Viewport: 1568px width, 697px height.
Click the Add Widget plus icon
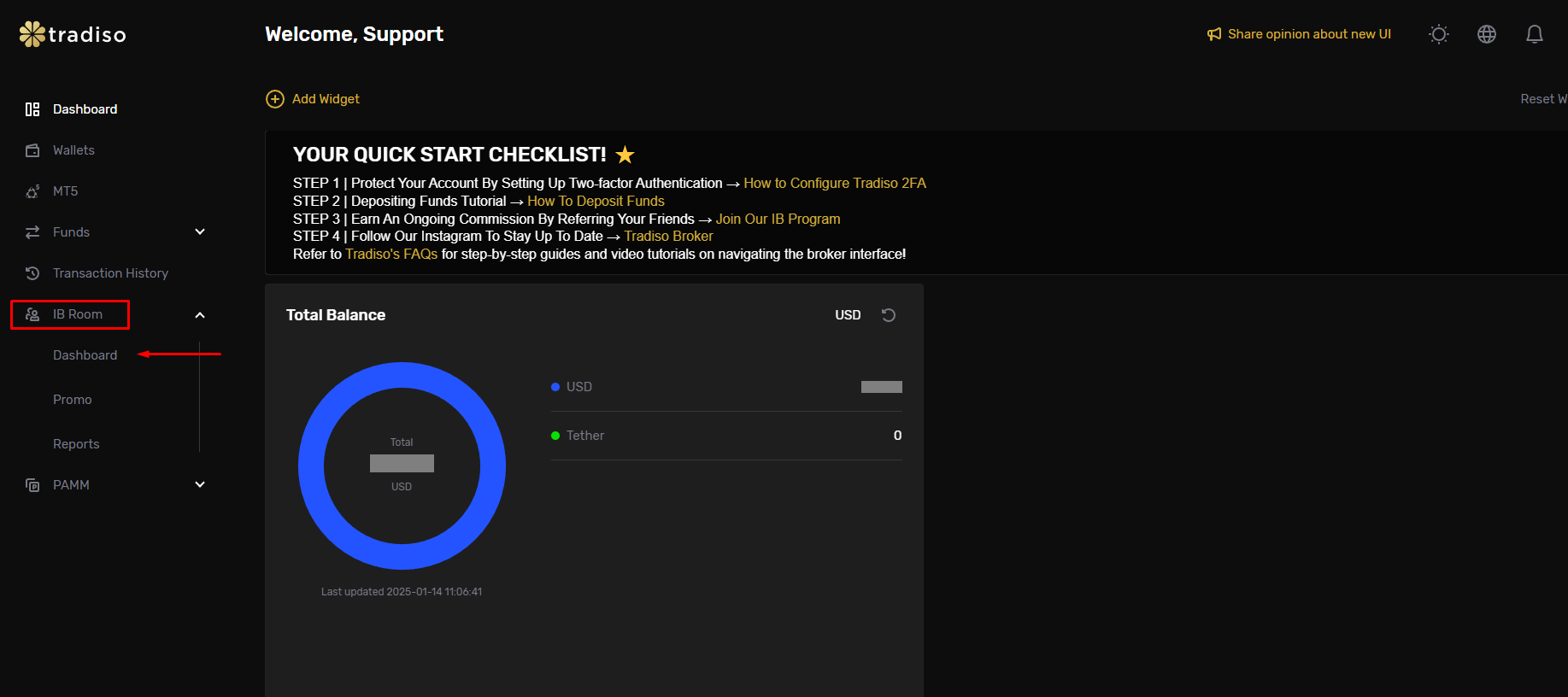[275, 99]
